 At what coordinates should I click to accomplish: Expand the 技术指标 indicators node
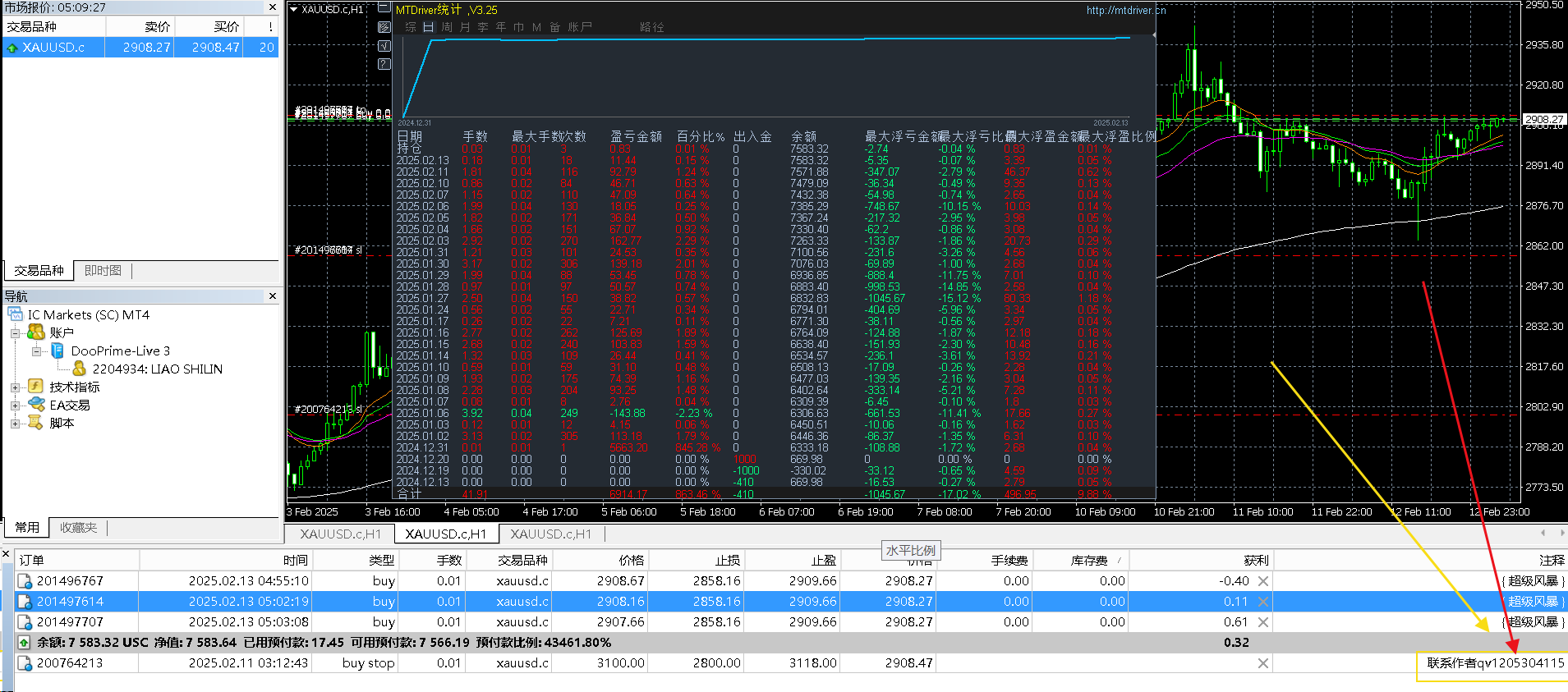pos(15,387)
